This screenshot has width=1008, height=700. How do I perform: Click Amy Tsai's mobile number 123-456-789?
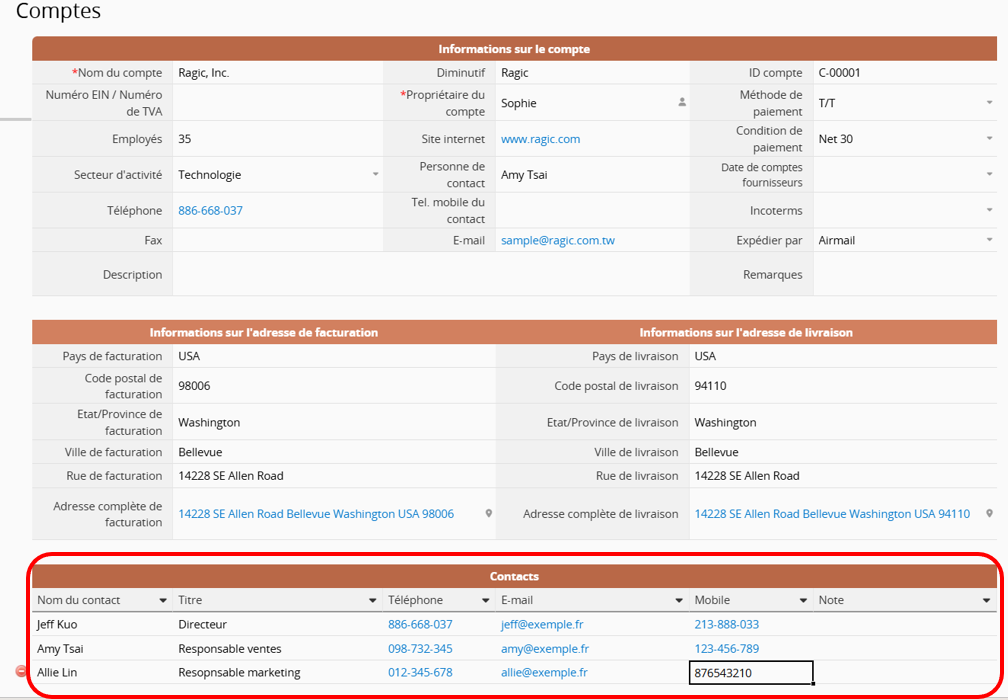[x=726, y=649]
